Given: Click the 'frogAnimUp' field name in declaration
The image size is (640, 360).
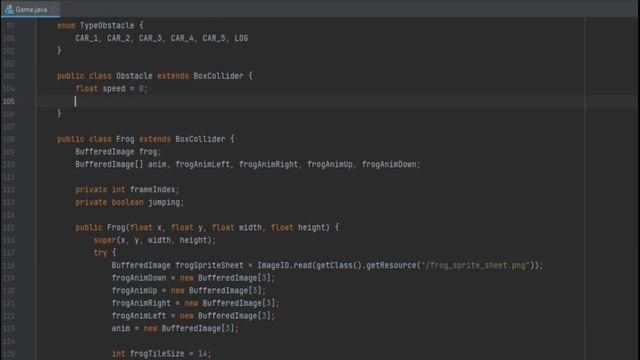Looking at the screenshot, I should [330, 164].
